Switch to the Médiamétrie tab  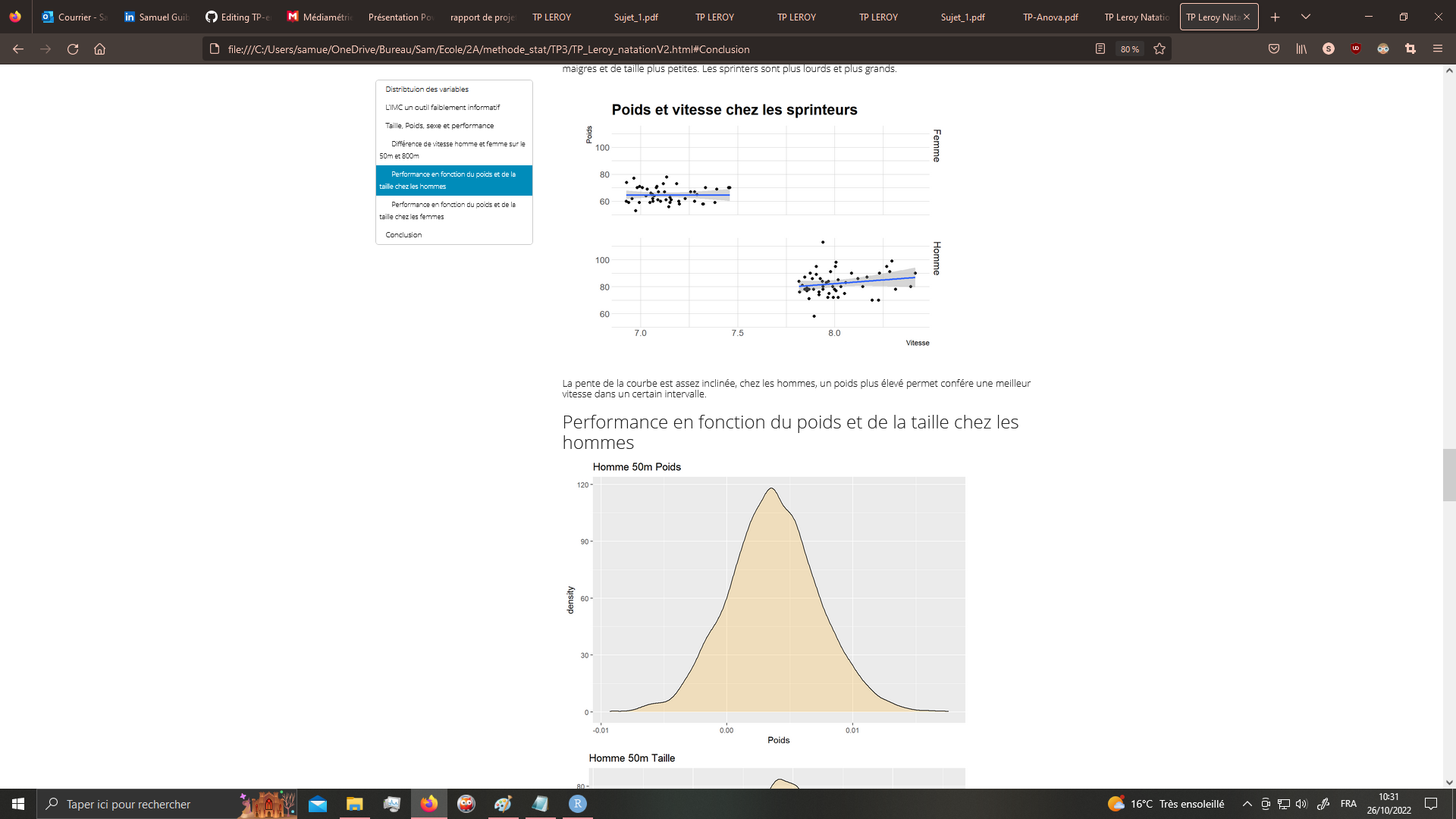(320, 17)
